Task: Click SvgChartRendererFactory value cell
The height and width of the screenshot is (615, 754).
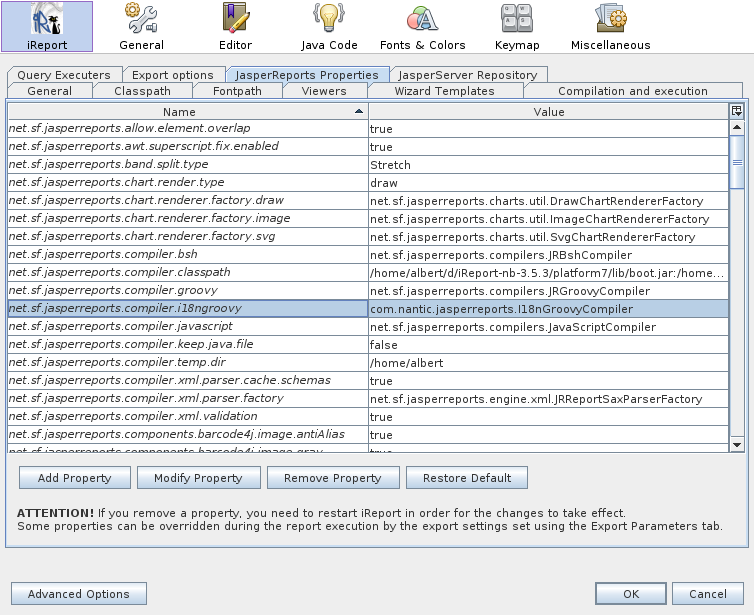Action: (x=549, y=237)
